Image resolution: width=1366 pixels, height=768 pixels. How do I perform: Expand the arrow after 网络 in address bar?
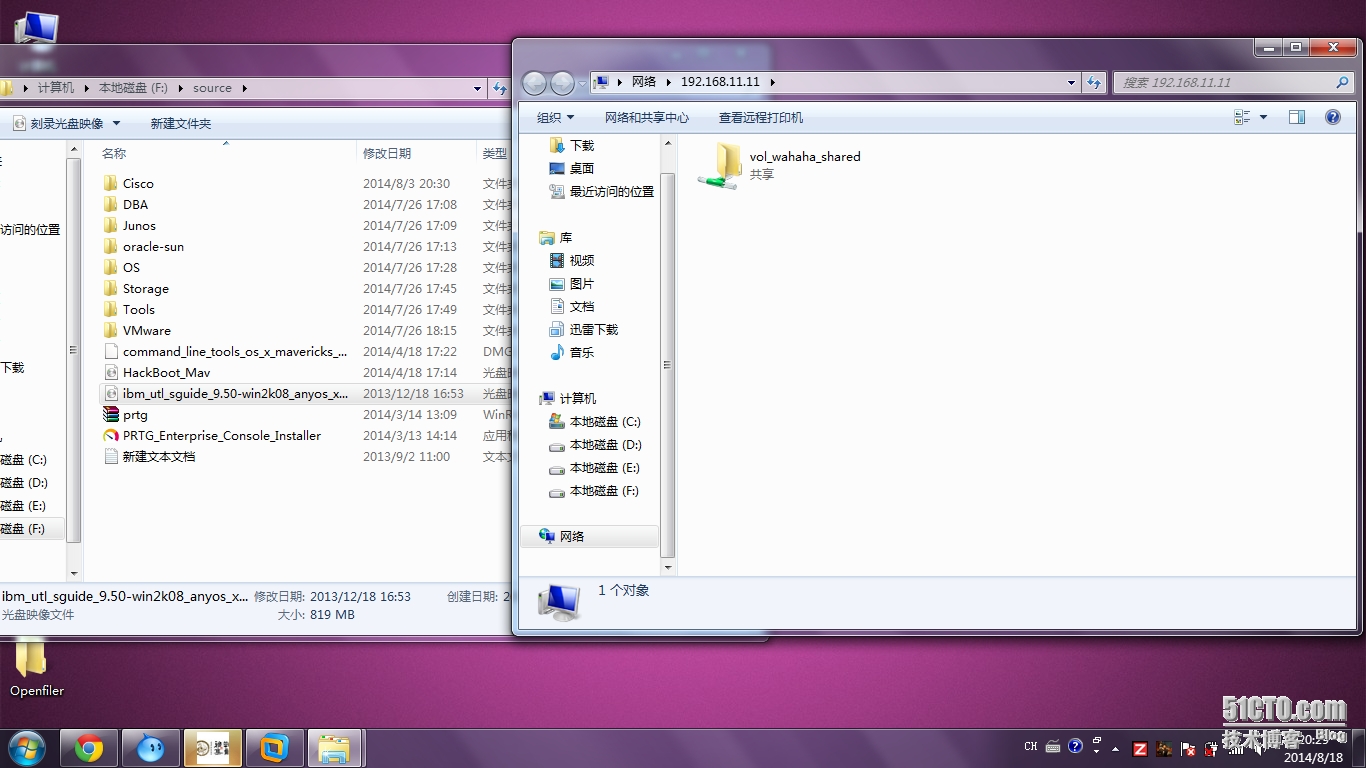669,82
